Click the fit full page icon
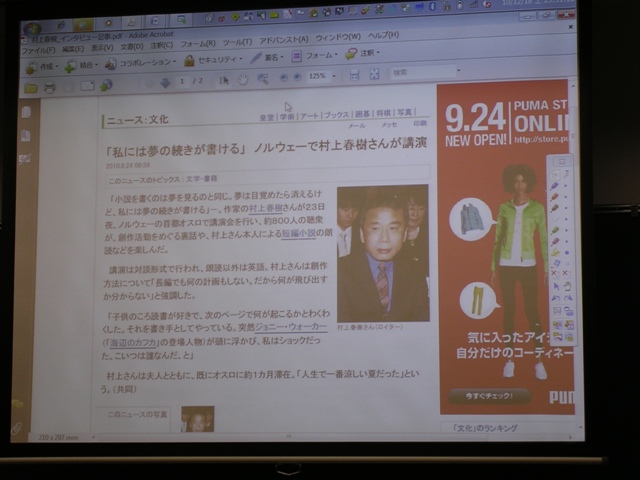640x480 pixels. tap(374, 74)
